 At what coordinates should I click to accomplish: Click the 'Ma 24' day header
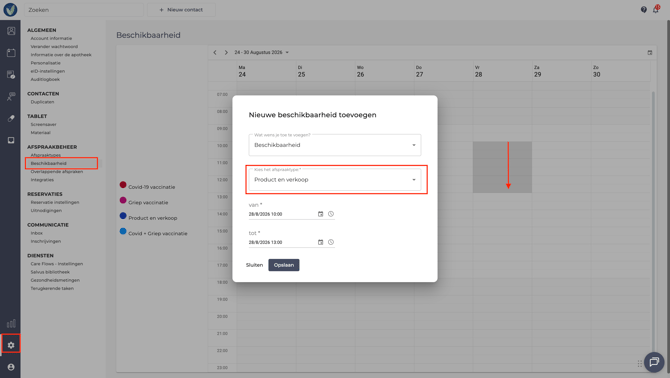[242, 71]
